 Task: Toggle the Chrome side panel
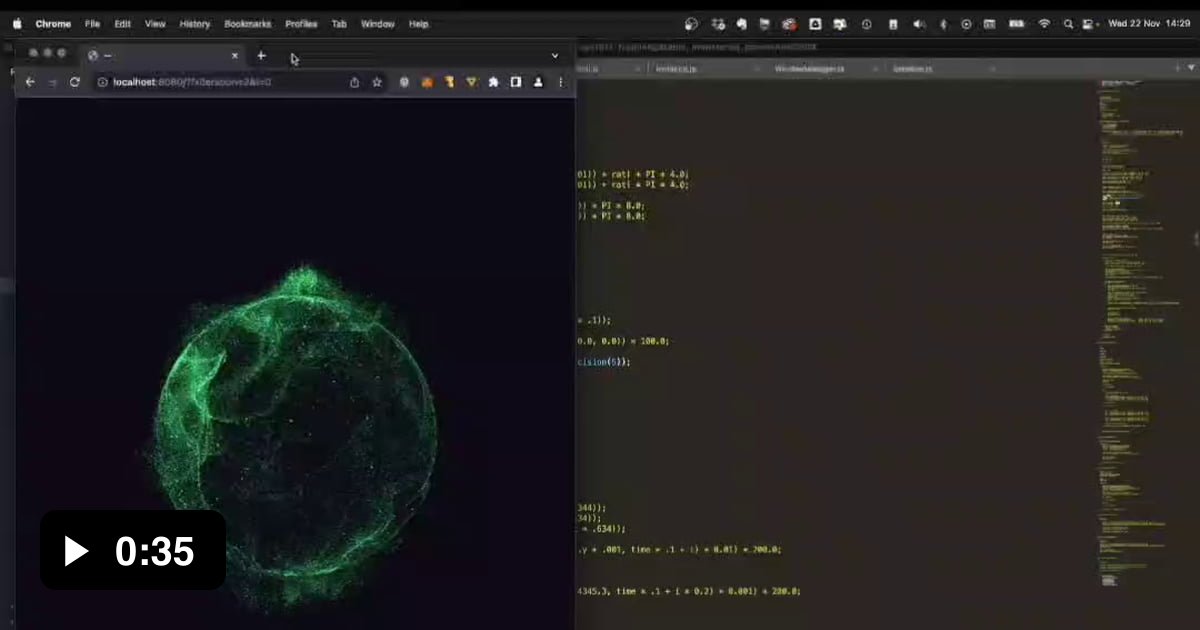[x=516, y=82]
